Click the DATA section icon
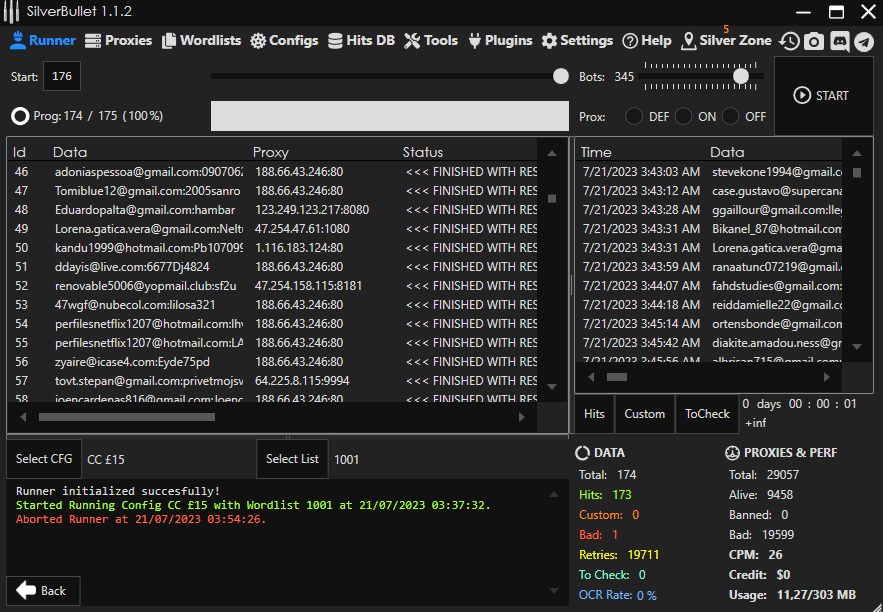Screen dimensions: 883x612 (582, 453)
